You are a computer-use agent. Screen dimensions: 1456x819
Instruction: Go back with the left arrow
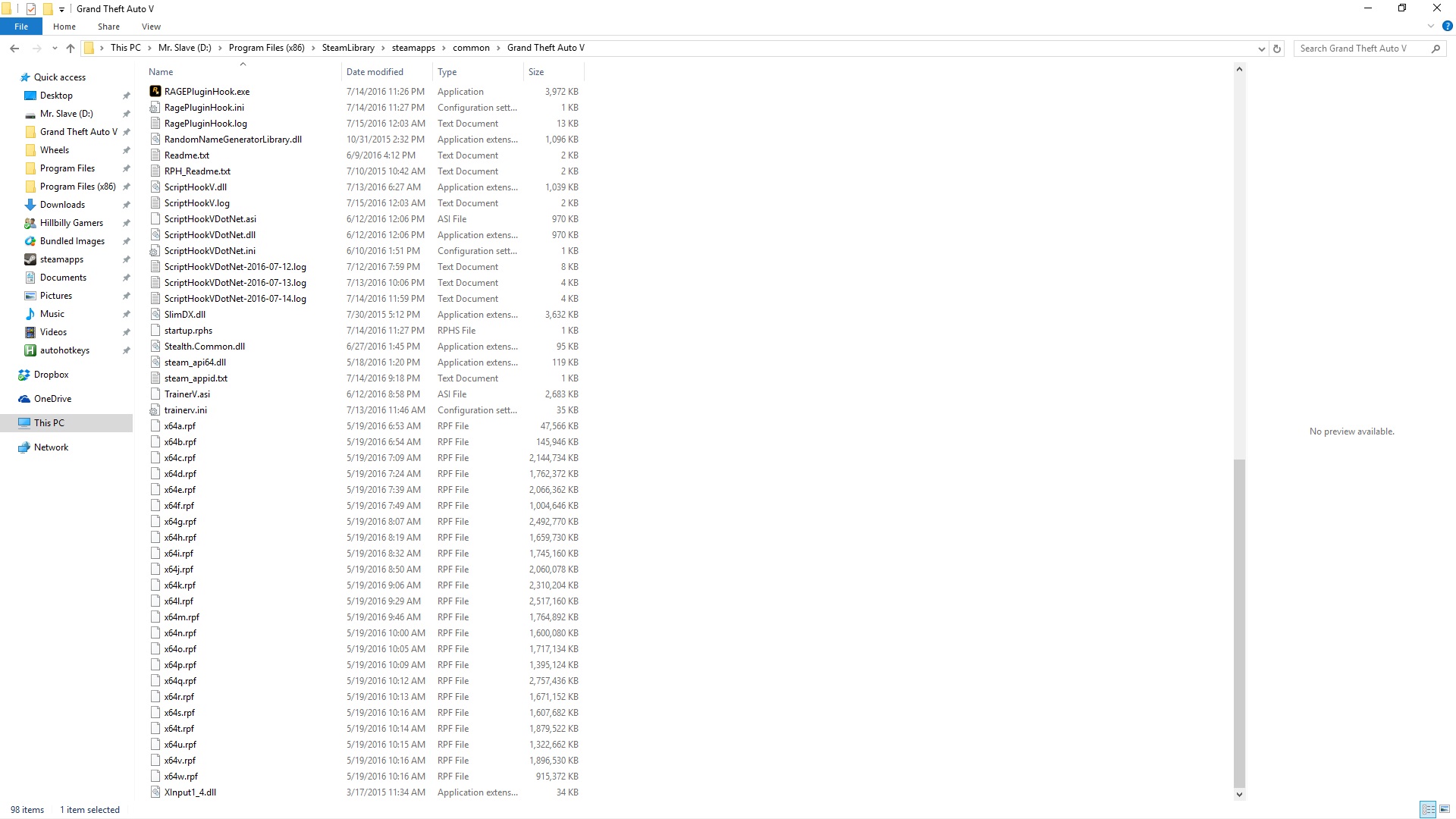coord(14,49)
